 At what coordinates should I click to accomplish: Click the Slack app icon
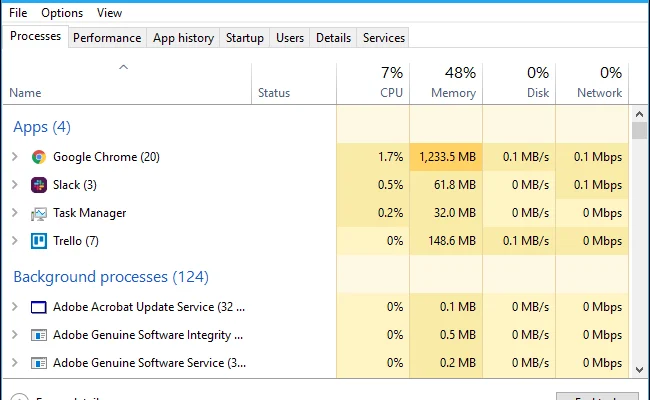tap(39, 185)
